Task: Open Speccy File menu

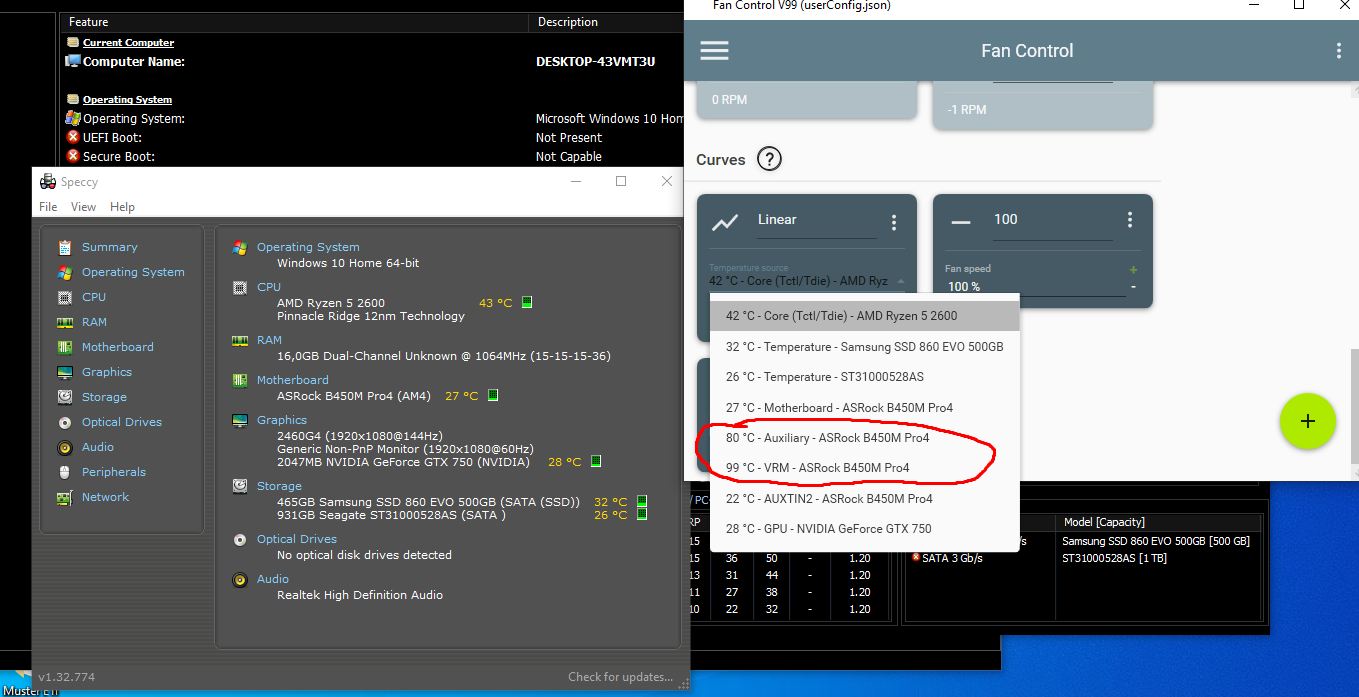Action: 48,207
